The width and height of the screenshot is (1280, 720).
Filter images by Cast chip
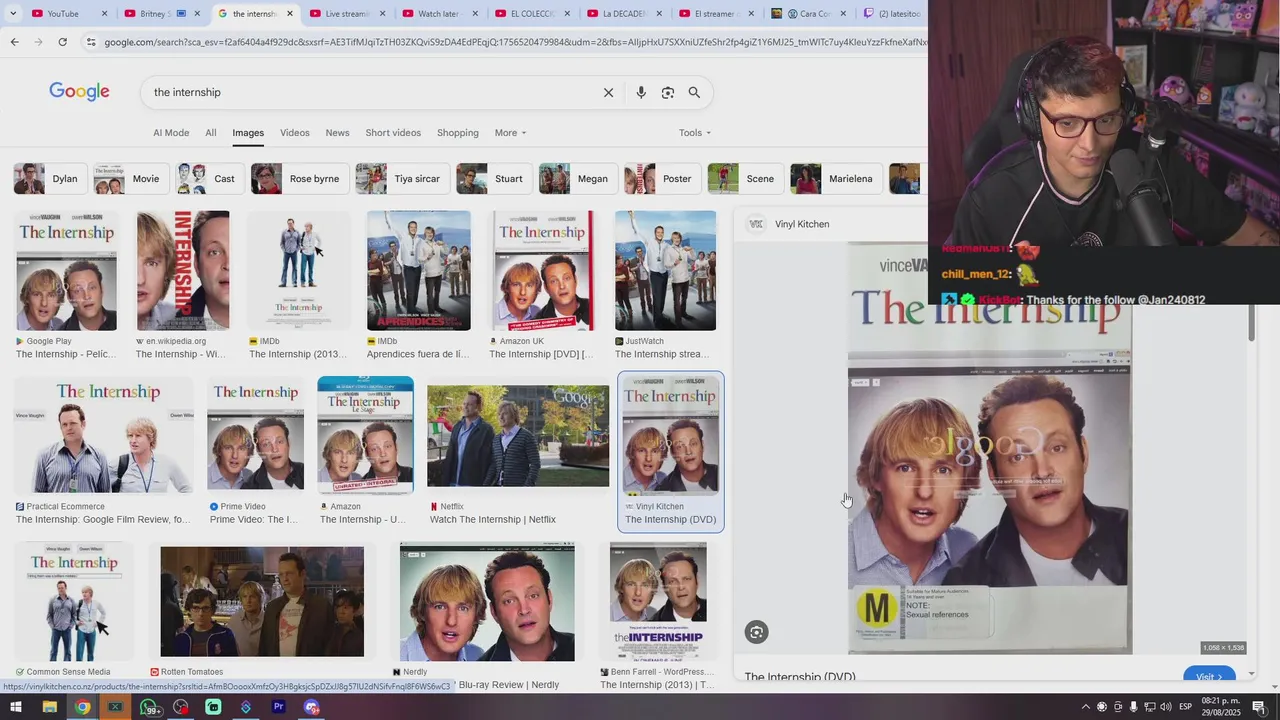click(209, 179)
